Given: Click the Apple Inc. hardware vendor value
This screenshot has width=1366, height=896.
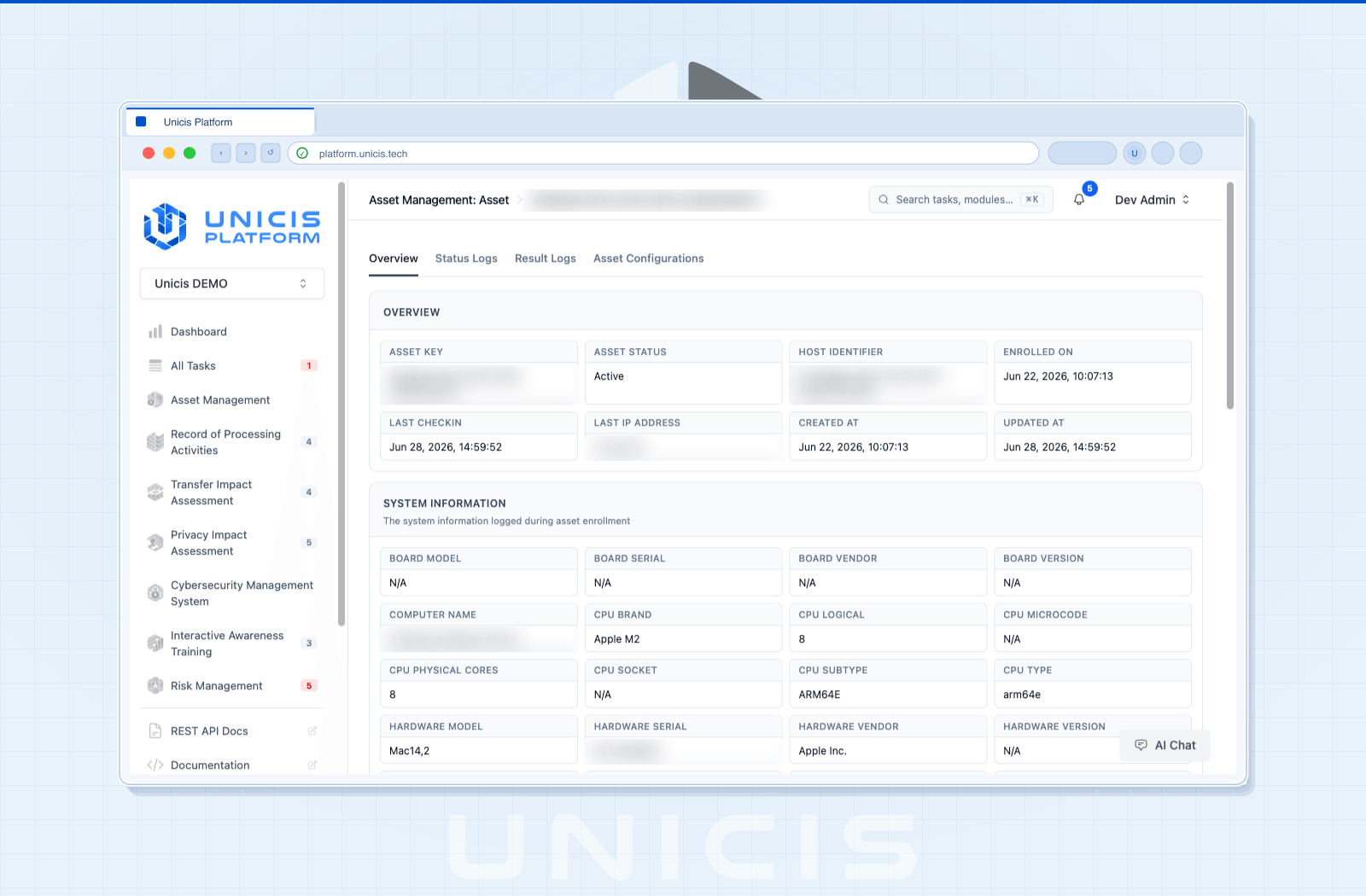Looking at the screenshot, I should point(822,751).
